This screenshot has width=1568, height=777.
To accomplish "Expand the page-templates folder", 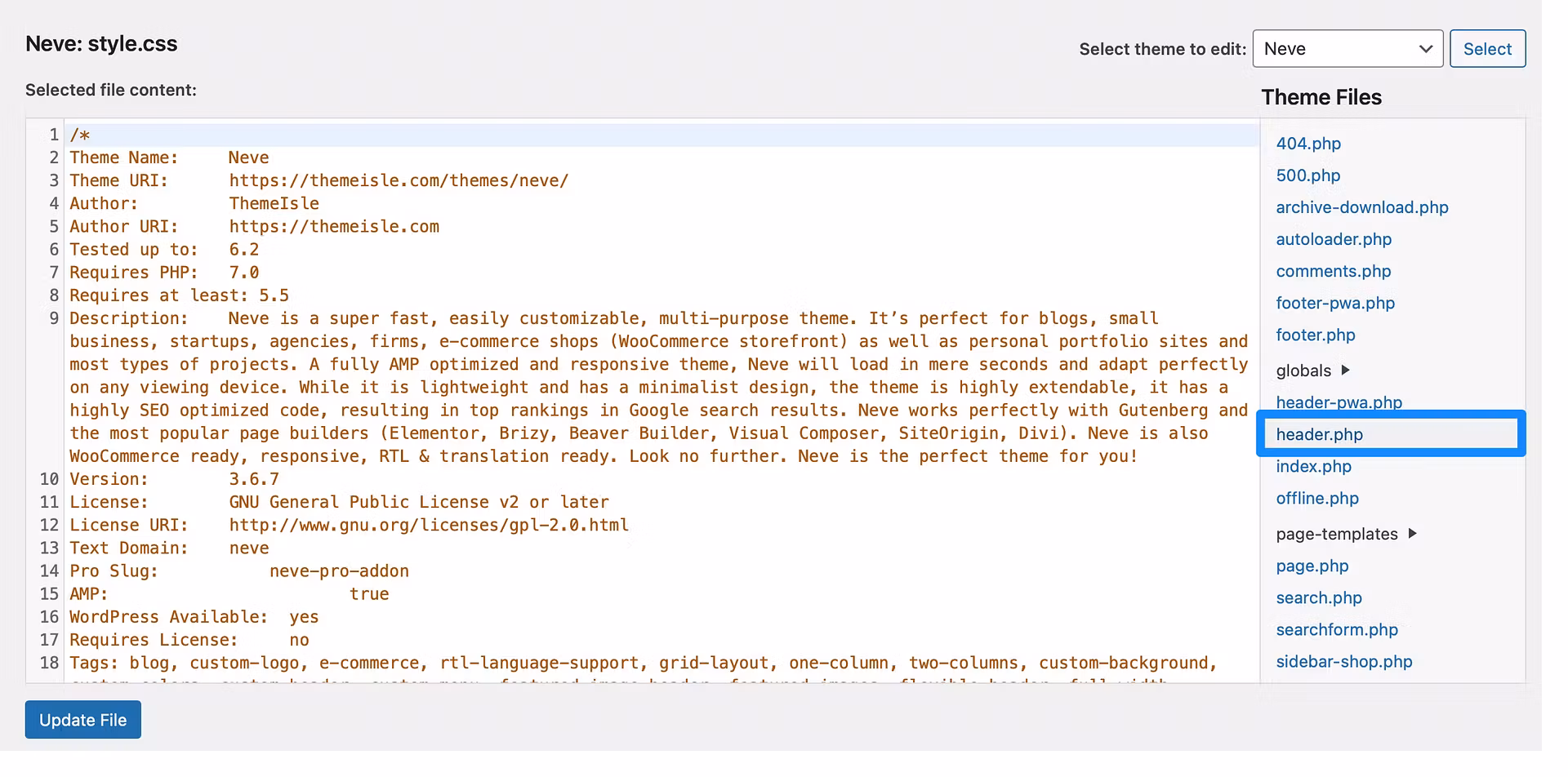I will pyautogui.click(x=1336, y=533).
